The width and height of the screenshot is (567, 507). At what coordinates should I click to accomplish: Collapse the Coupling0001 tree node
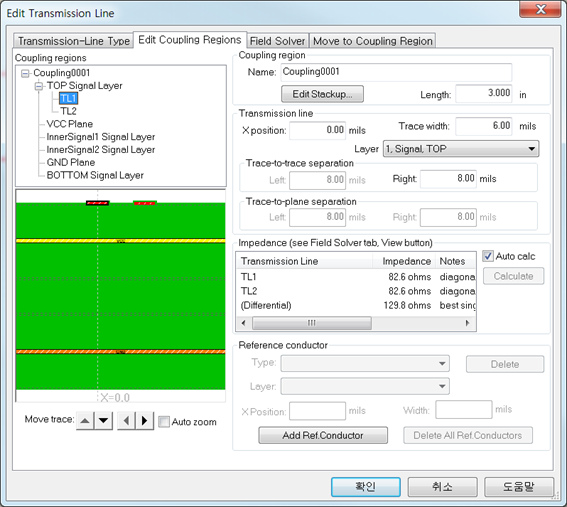click(25, 73)
